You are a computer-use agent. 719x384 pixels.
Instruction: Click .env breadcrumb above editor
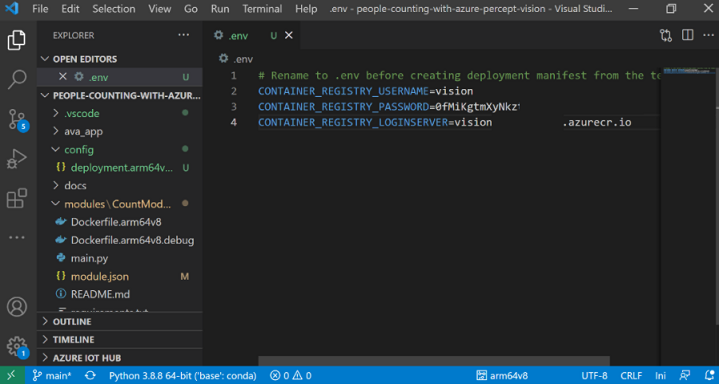(236, 59)
